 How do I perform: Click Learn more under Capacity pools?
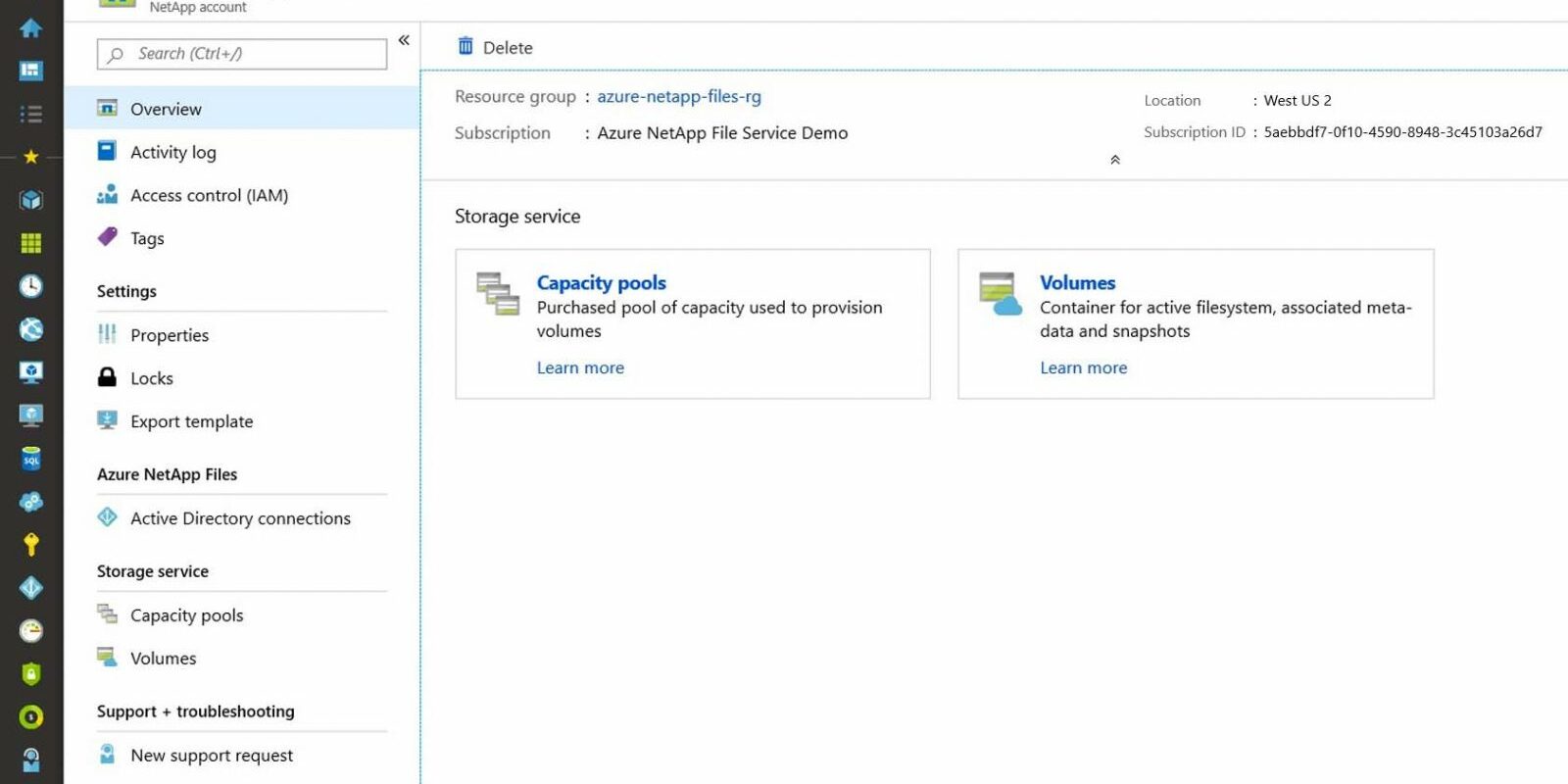[580, 367]
